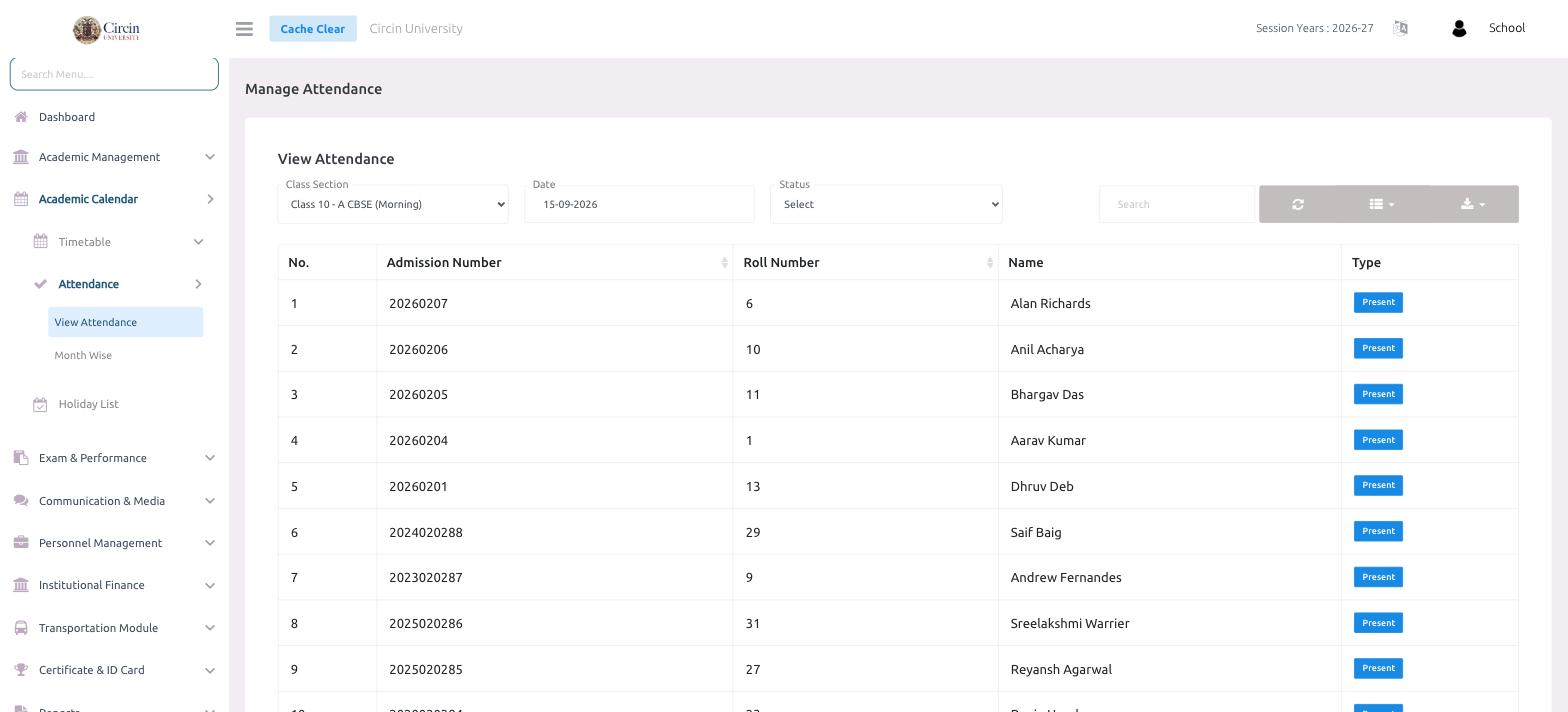Click Present badge for Reyansh Agarwal
The width and height of the screenshot is (1568, 712).
click(x=1378, y=668)
